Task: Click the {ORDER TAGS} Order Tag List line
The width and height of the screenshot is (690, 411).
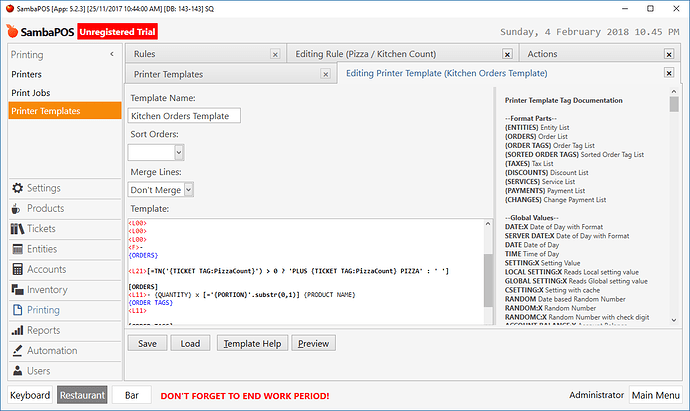Action: [550, 145]
